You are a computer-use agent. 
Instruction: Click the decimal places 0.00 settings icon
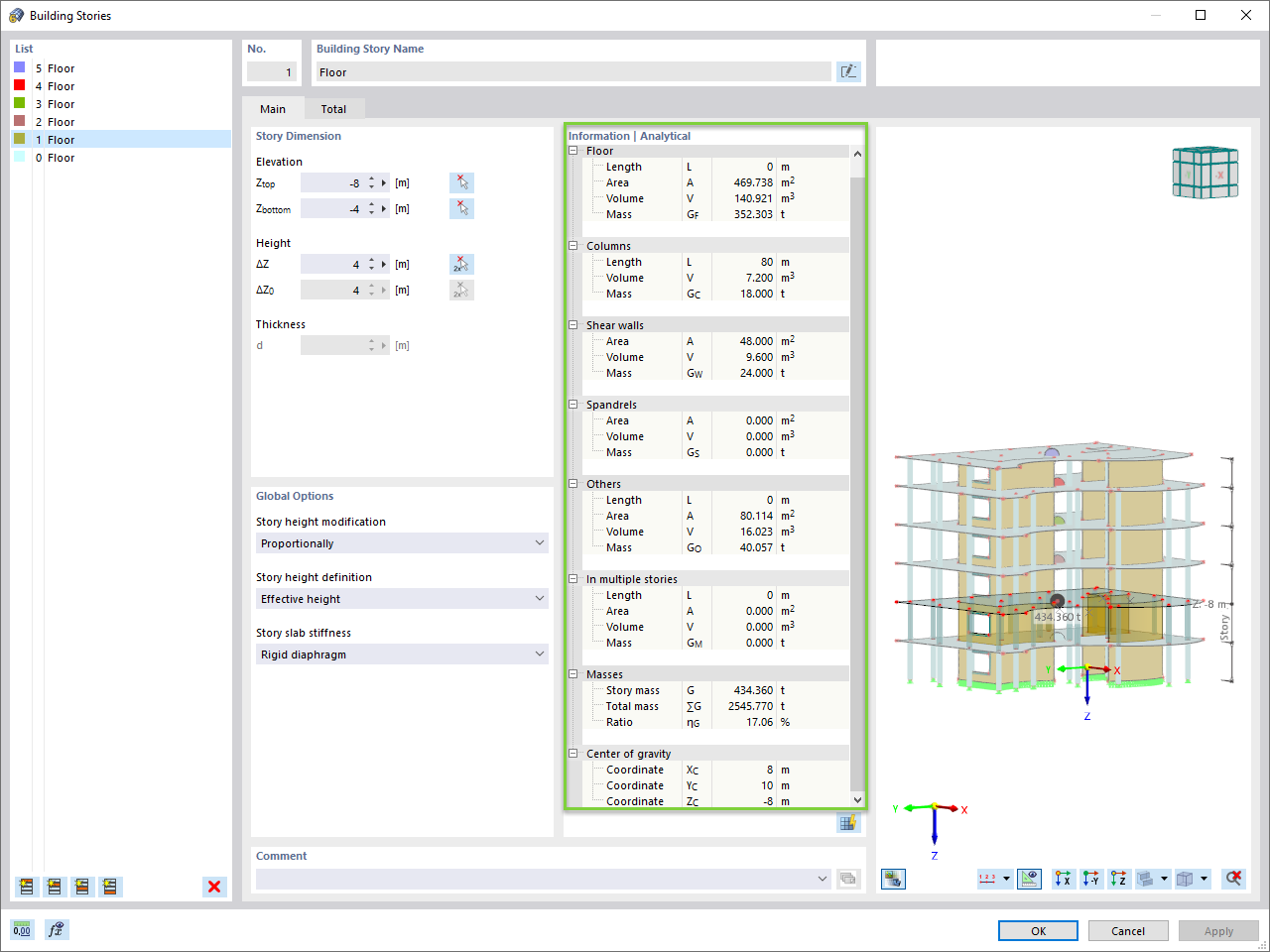pyautogui.click(x=21, y=929)
